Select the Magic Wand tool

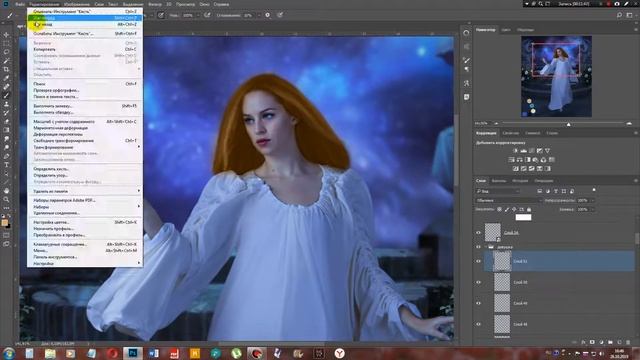pyautogui.click(x=7, y=60)
